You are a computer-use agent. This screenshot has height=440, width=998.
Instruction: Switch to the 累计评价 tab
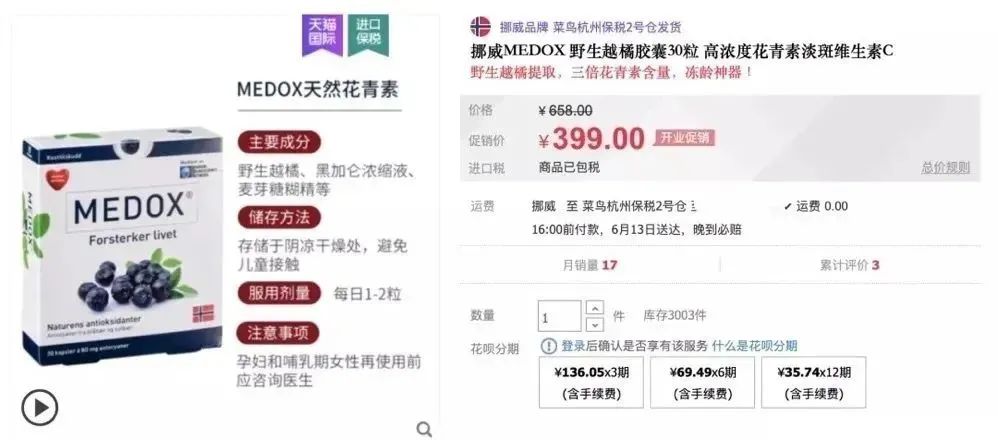click(x=849, y=265)
